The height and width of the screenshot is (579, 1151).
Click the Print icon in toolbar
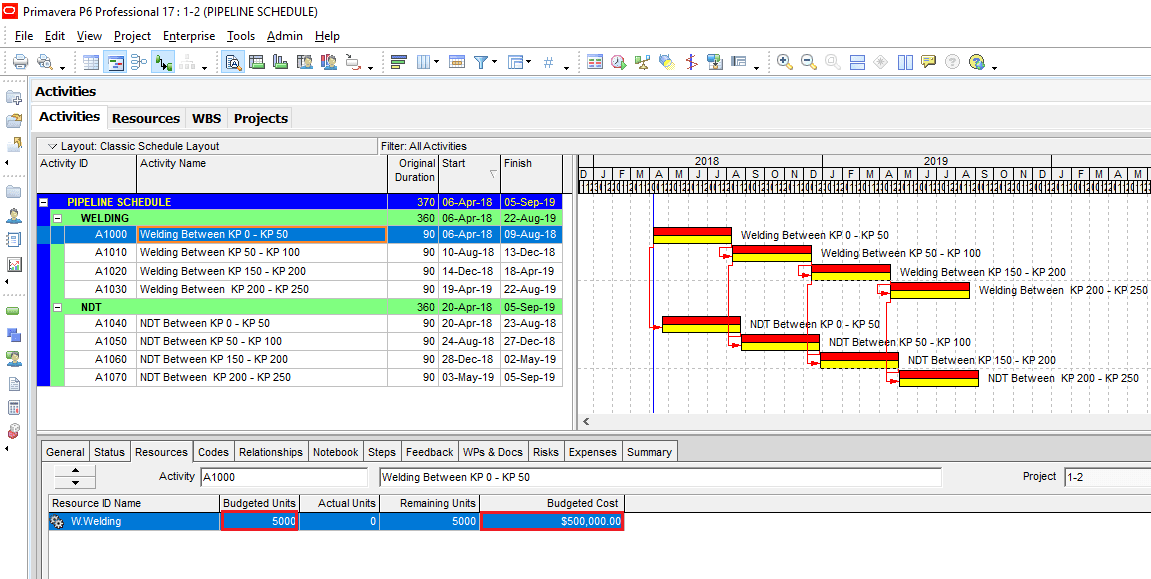tap(21, 62)
